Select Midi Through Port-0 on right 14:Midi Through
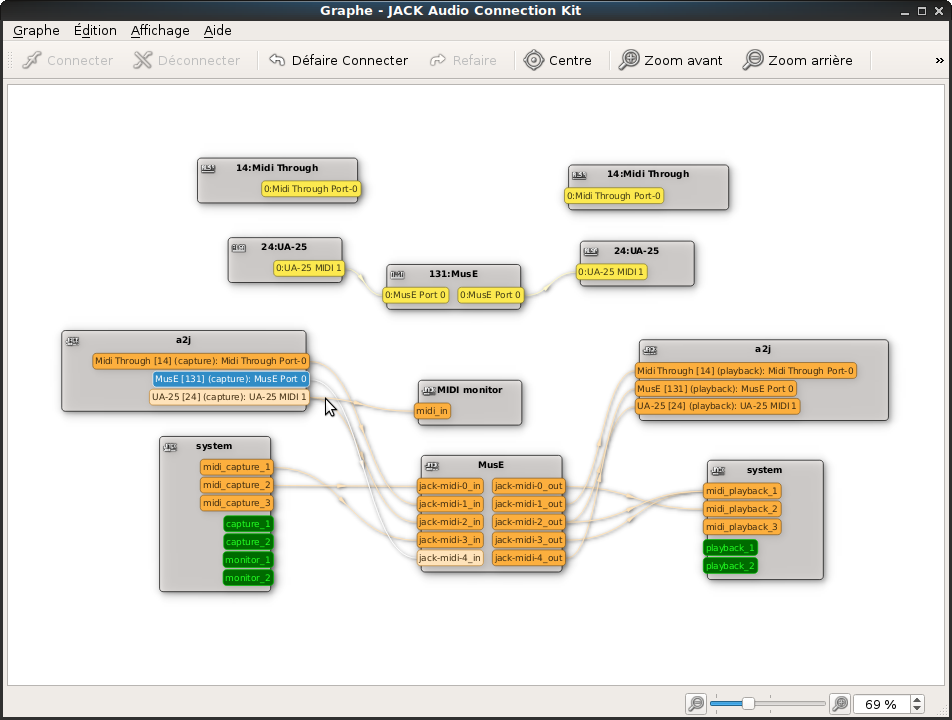Viewport: 952px width, 720px height. tap(614, 195)
